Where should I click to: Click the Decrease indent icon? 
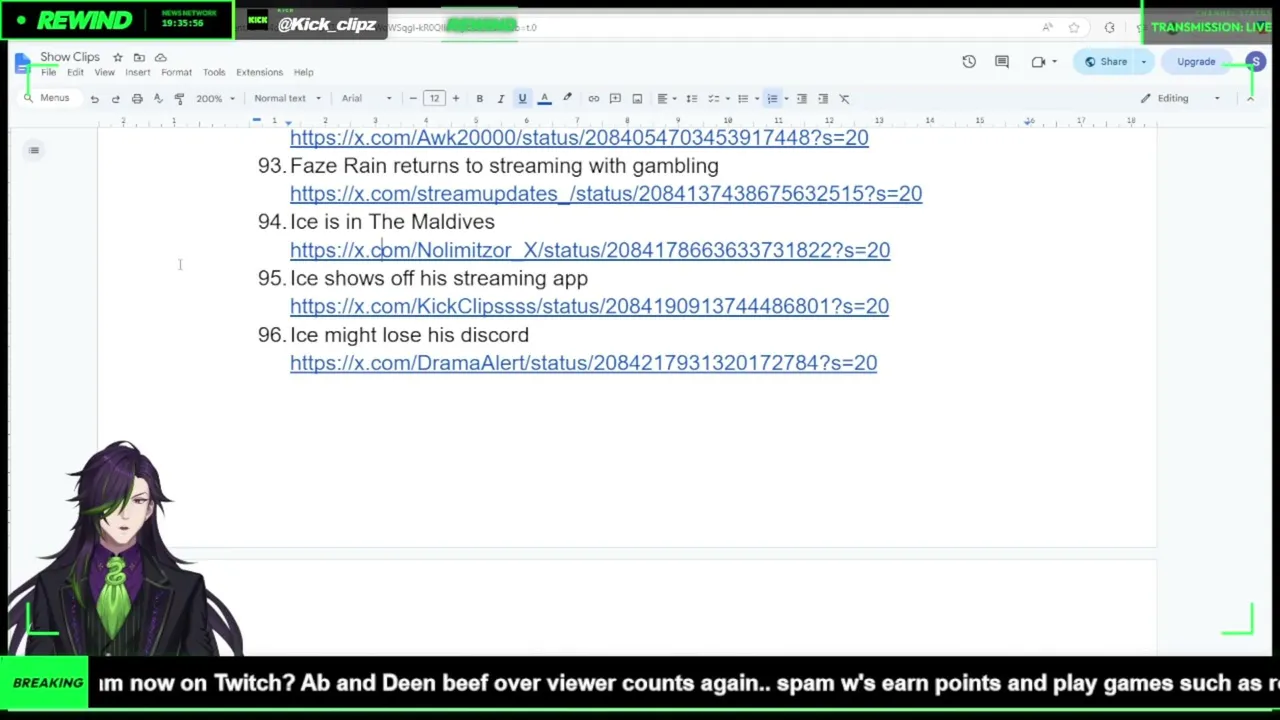click(x=801, y=98)
